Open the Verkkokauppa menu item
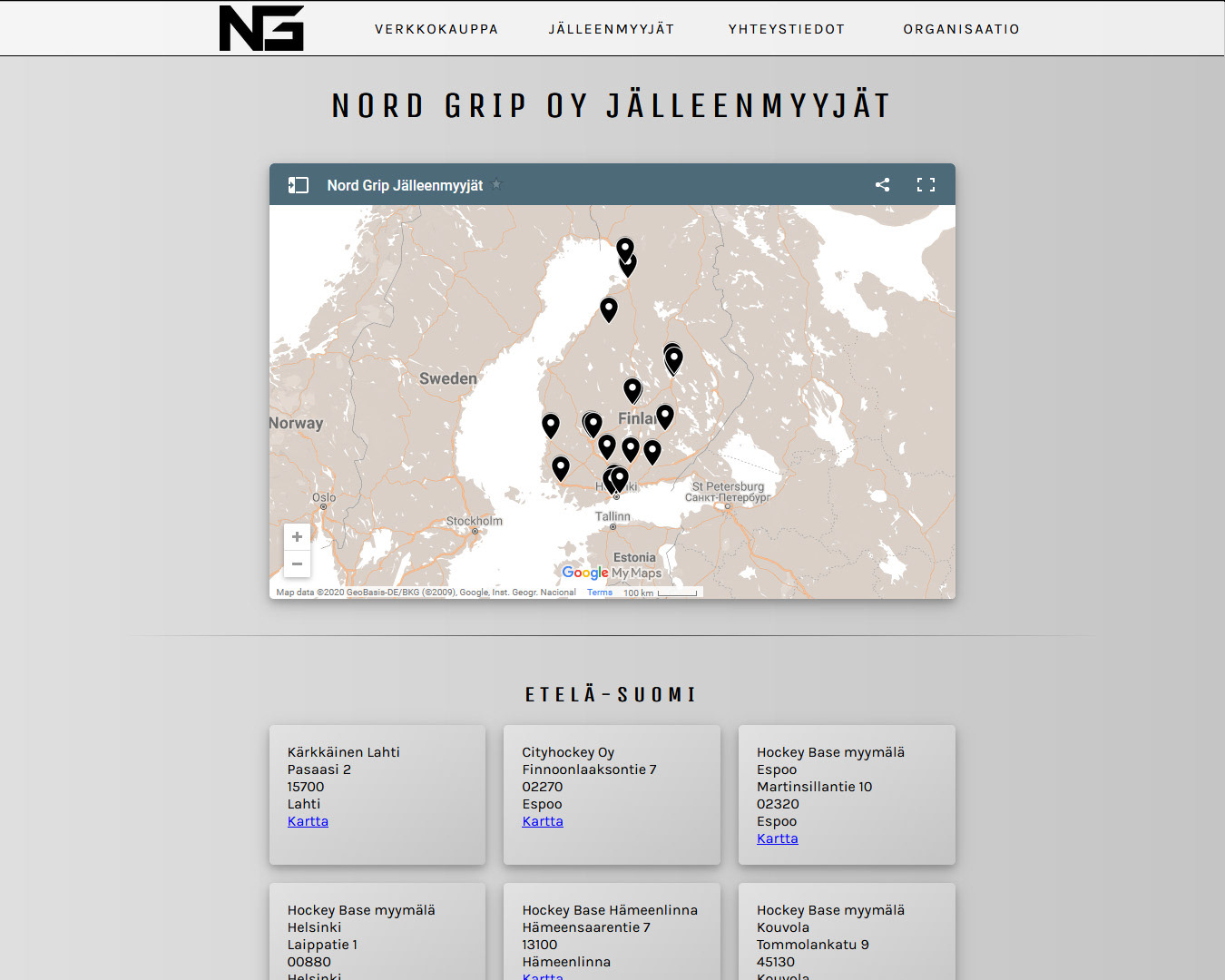The image size is (1225, 980). point(436,29)
